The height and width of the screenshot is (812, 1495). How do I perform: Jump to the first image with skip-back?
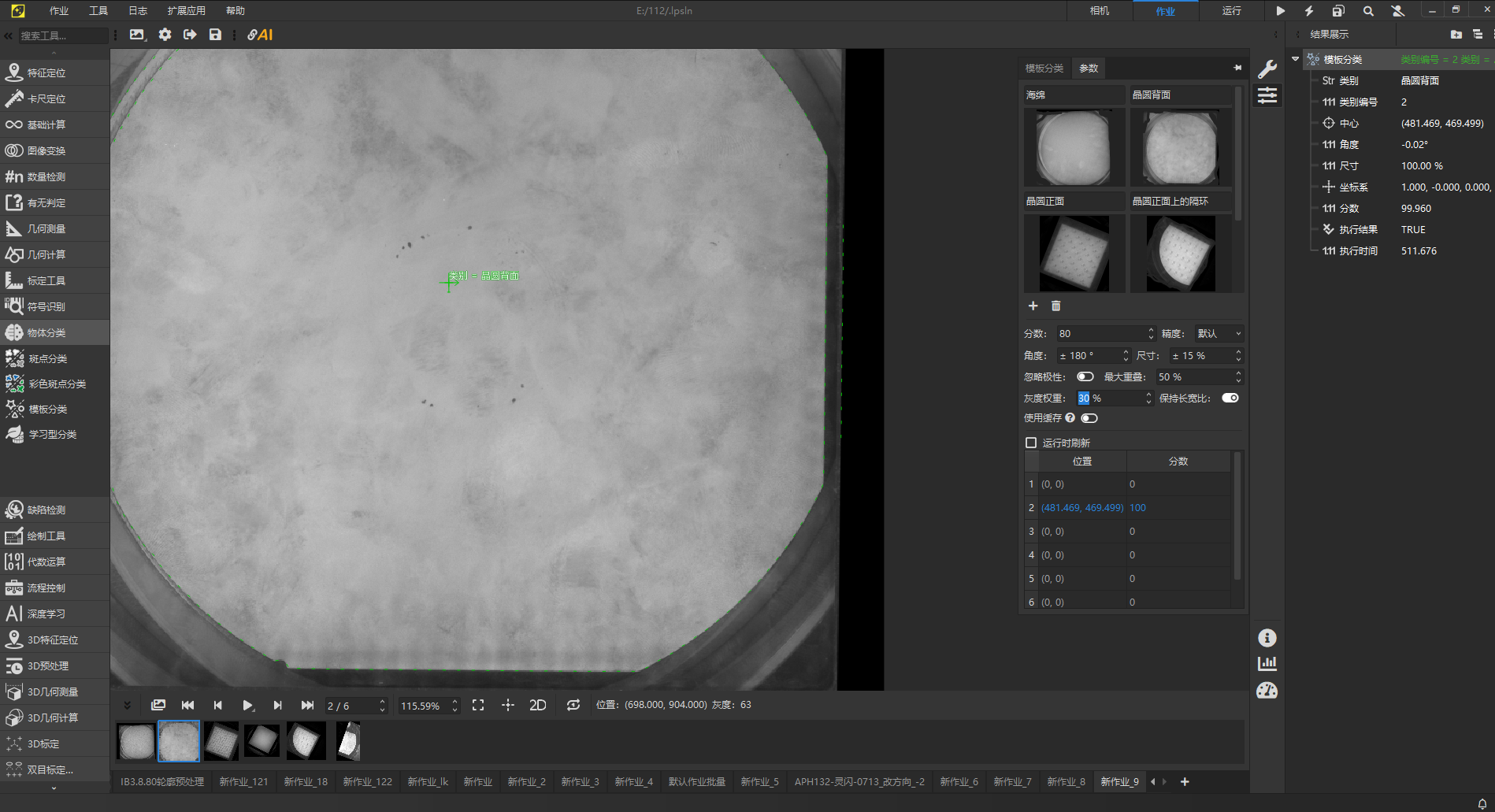coord(187,705)
